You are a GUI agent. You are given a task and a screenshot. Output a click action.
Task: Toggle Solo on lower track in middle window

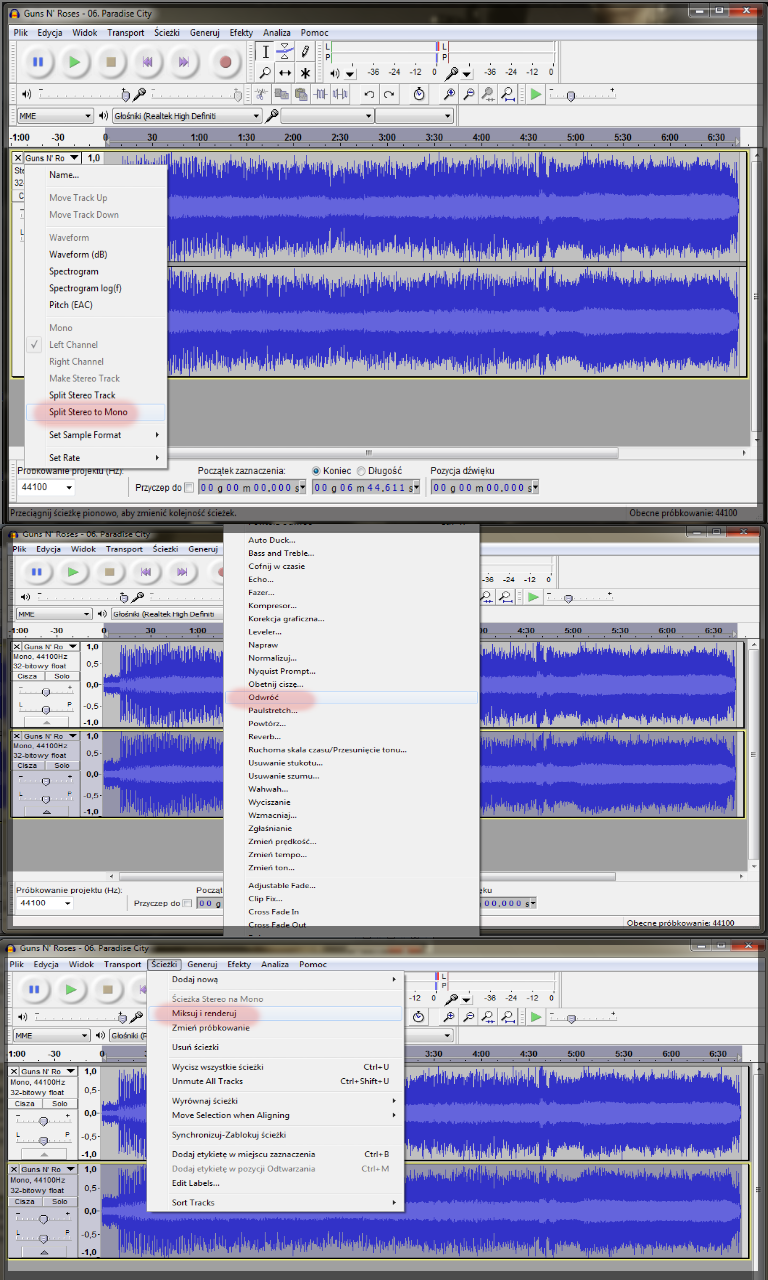62,765
